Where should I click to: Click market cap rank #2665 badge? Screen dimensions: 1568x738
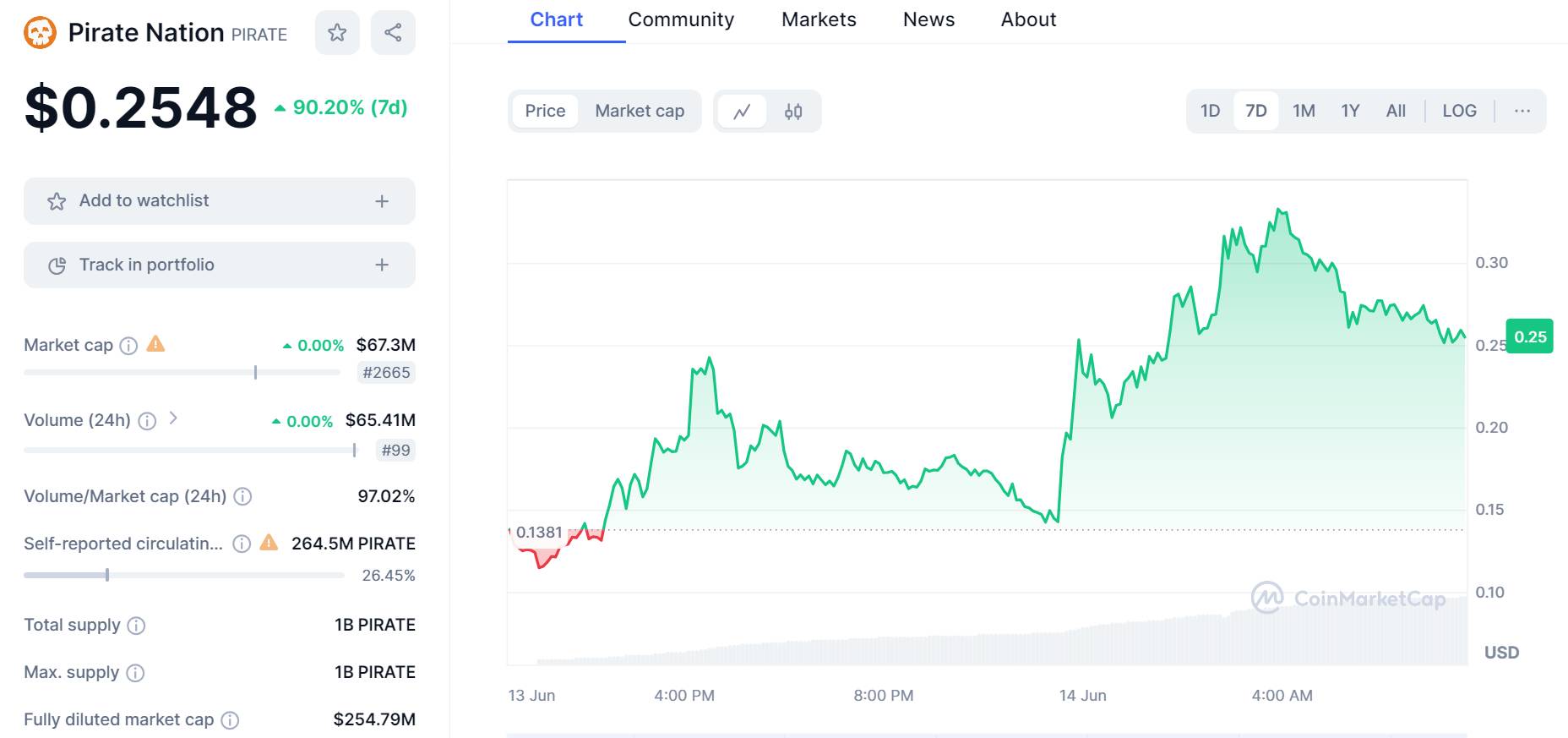pos(386,373)
